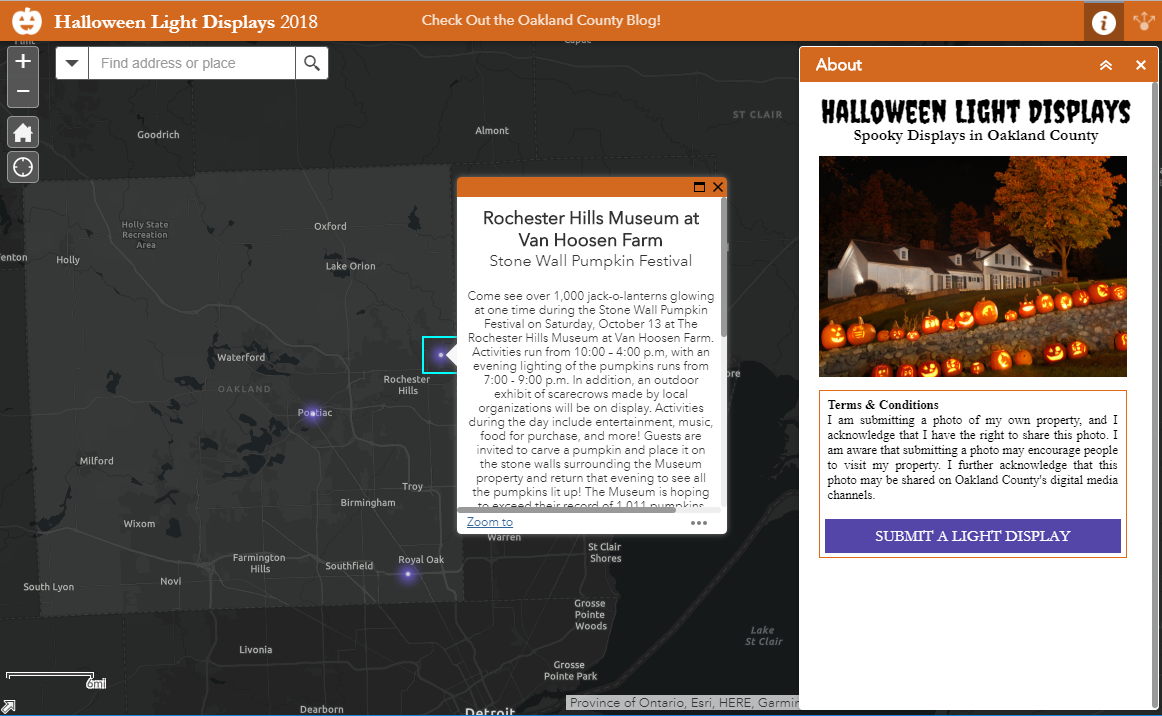Click the SUBMIT A LIGHT DISPLAY button
The height and width of the screenshot is (716, 1162).
coord(971,536)
